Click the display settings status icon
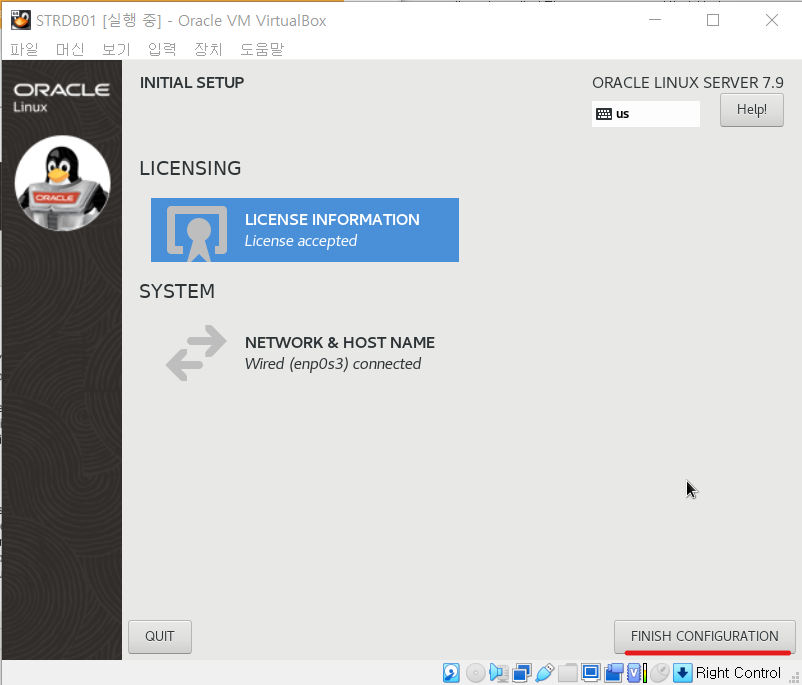The height and width of the screenshot is (685, 802). click(x=591, y=673)
